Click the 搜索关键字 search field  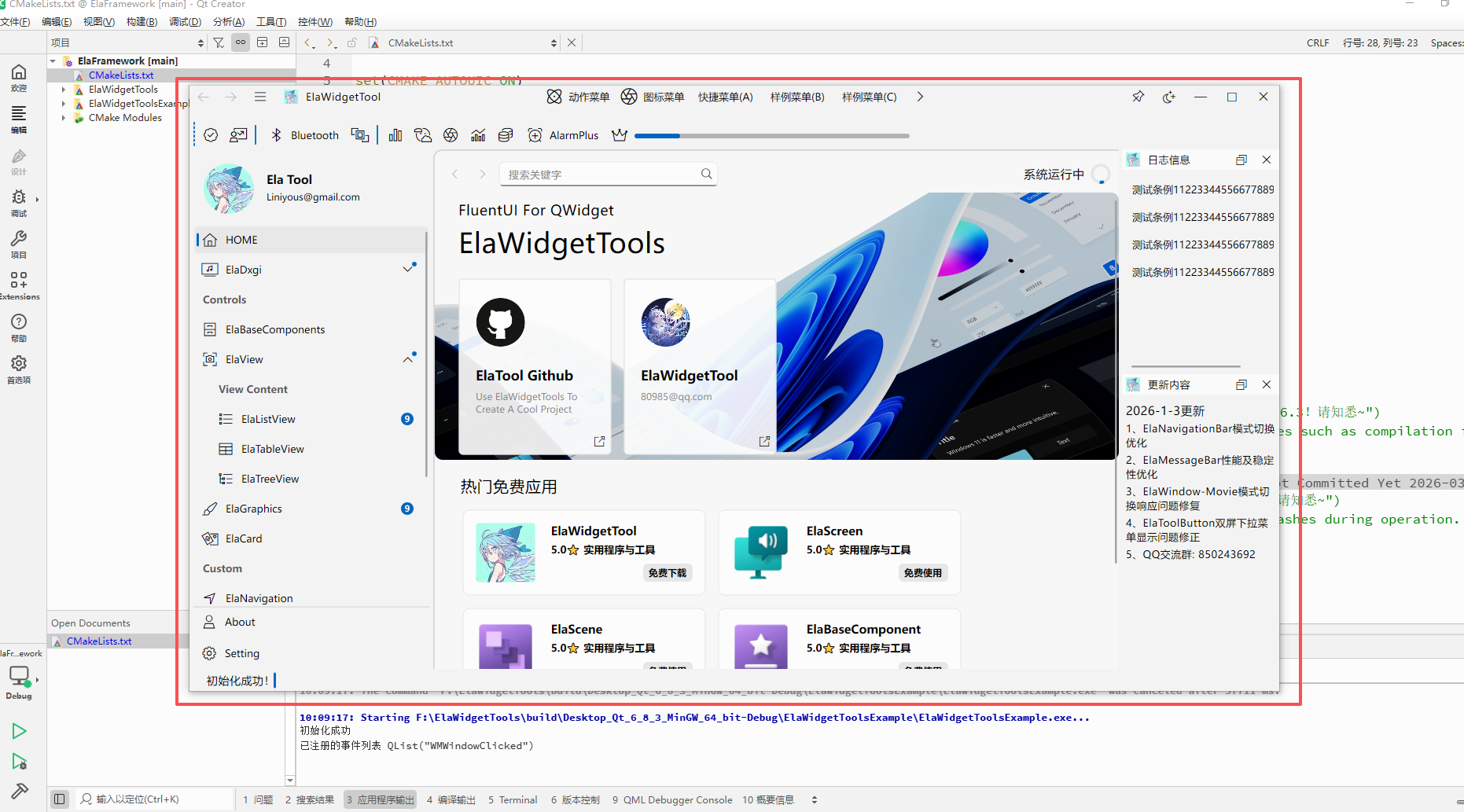click(607, 174)
